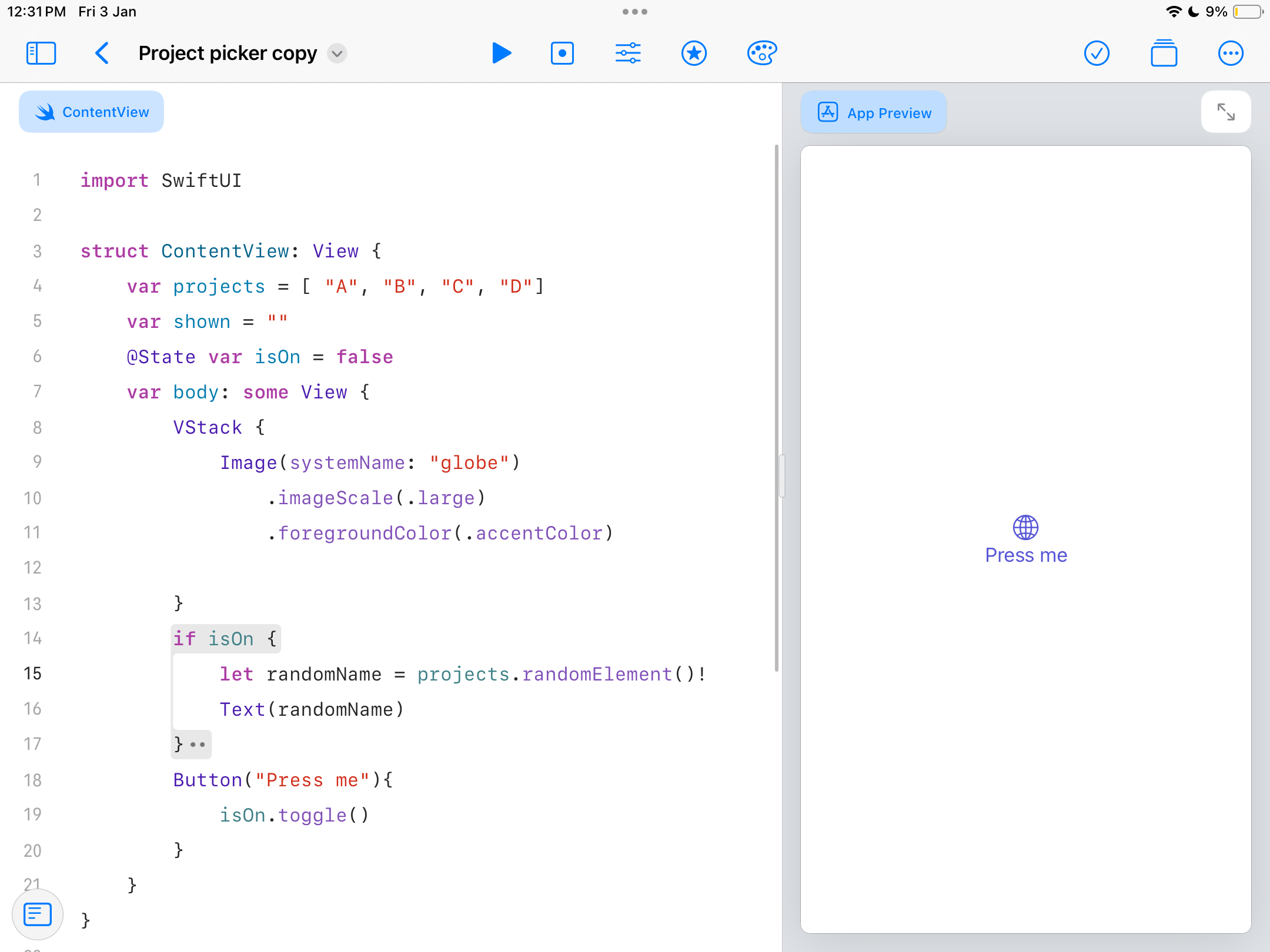Open the more options ellipsis menu
Image resolution: width=1270 pixels, height=952 pixels.
click(1231, 53)
